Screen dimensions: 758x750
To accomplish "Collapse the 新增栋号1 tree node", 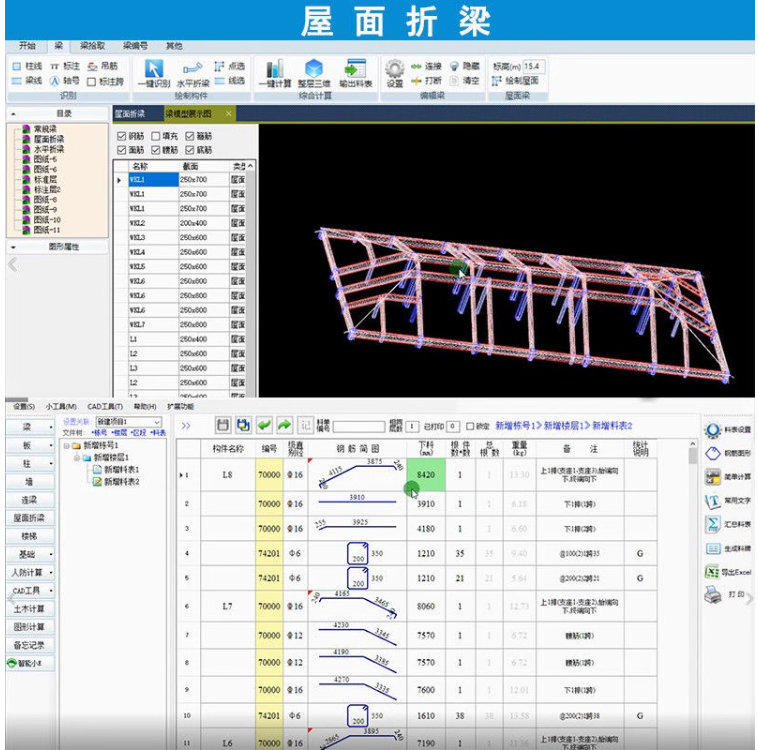I will coord(65,445).
